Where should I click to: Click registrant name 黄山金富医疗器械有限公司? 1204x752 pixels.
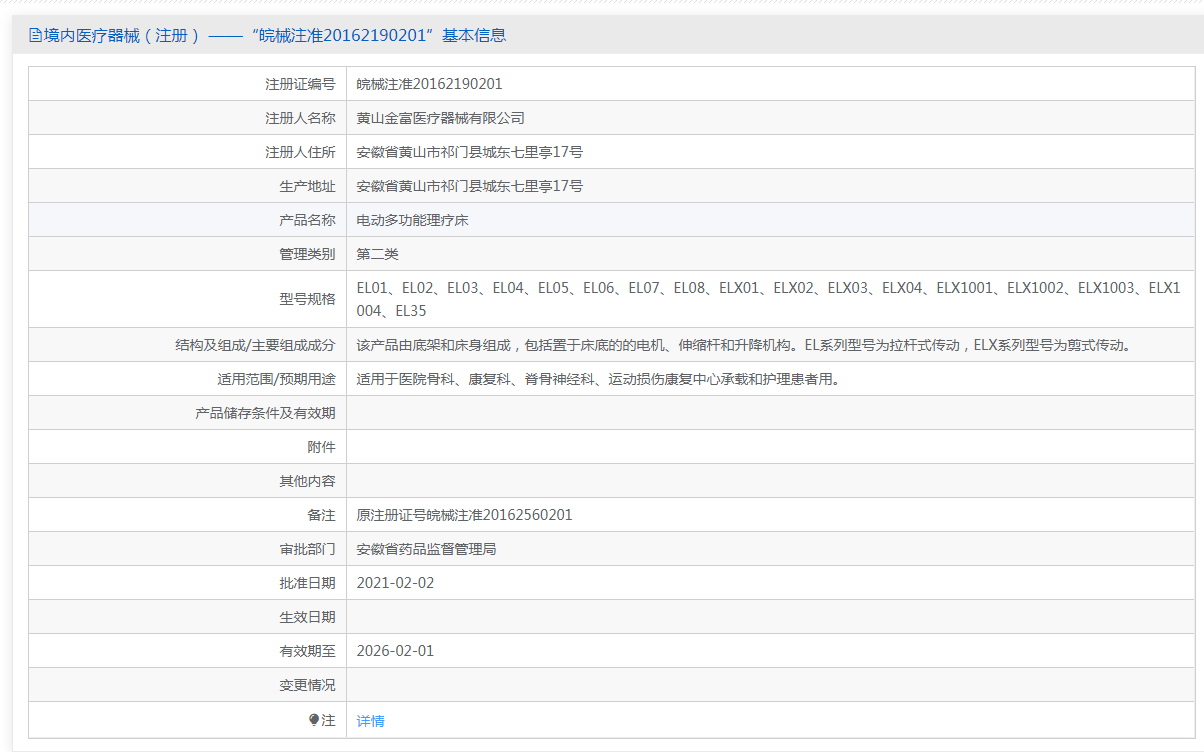coord(440,118)
